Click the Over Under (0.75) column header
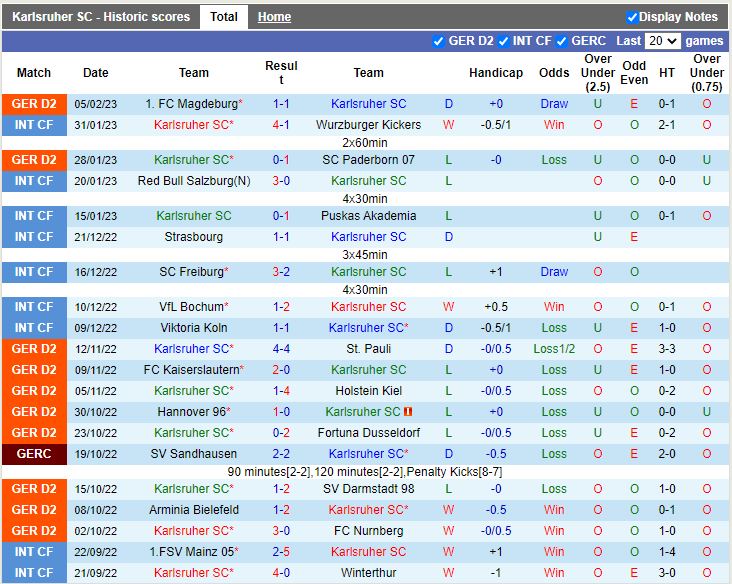This screenshot has width=732, height=584. 707,73
